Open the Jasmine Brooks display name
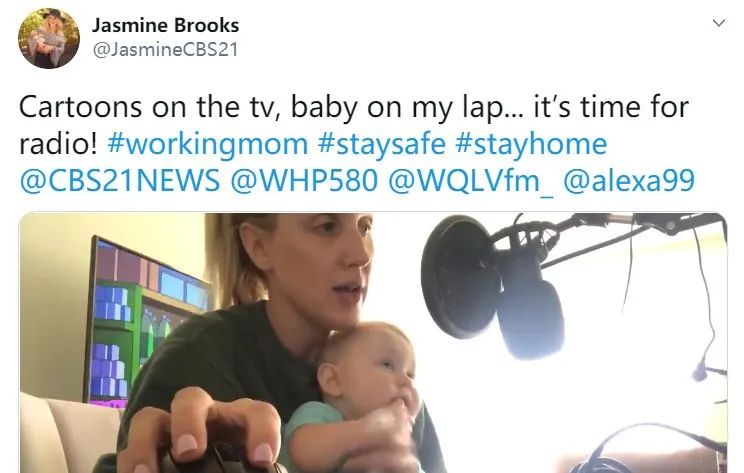This screenshot has width=744, height=473. click(x=165, y=25)
